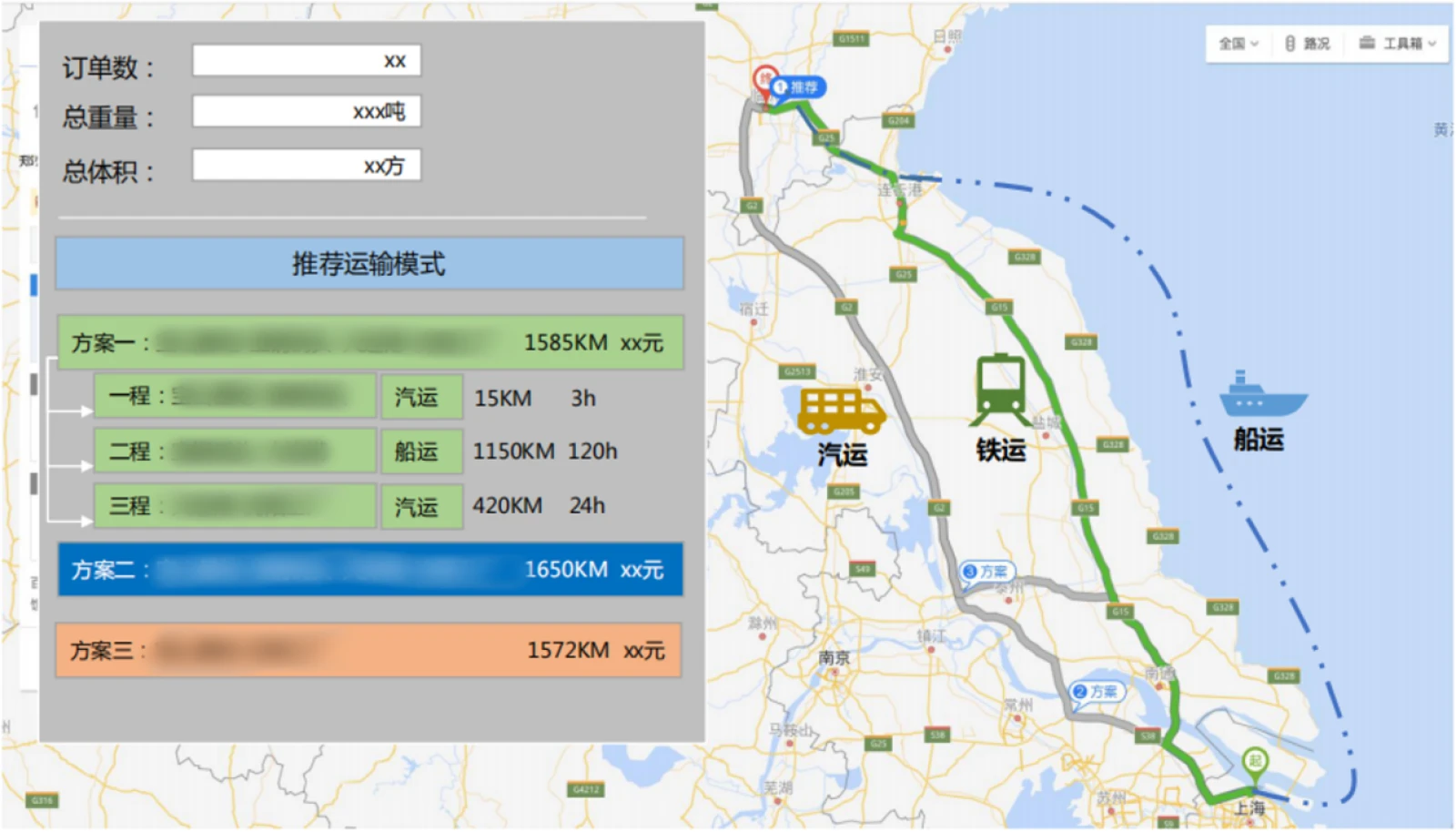
Task: Select the 三程 leg row
Action: [235, 506]
